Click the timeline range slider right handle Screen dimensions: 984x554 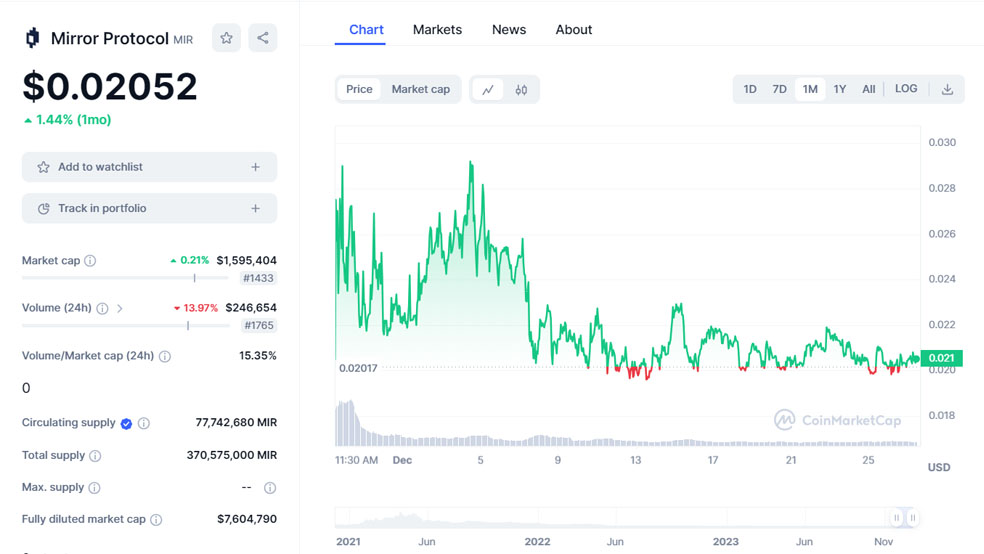[912, 518]
